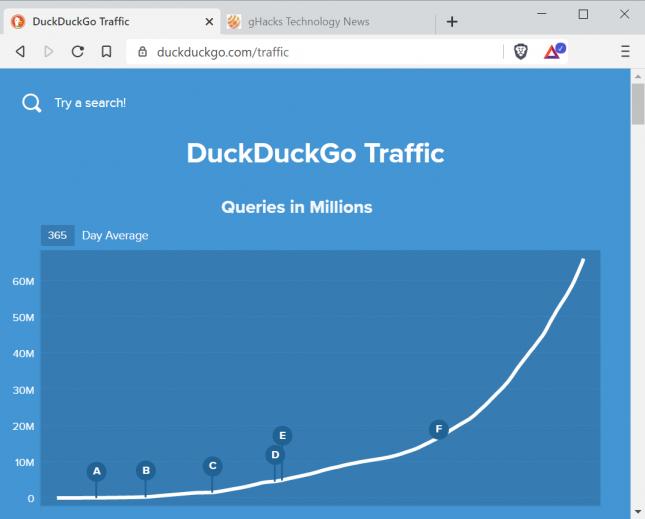Select chart marker F

coord(439,429)
